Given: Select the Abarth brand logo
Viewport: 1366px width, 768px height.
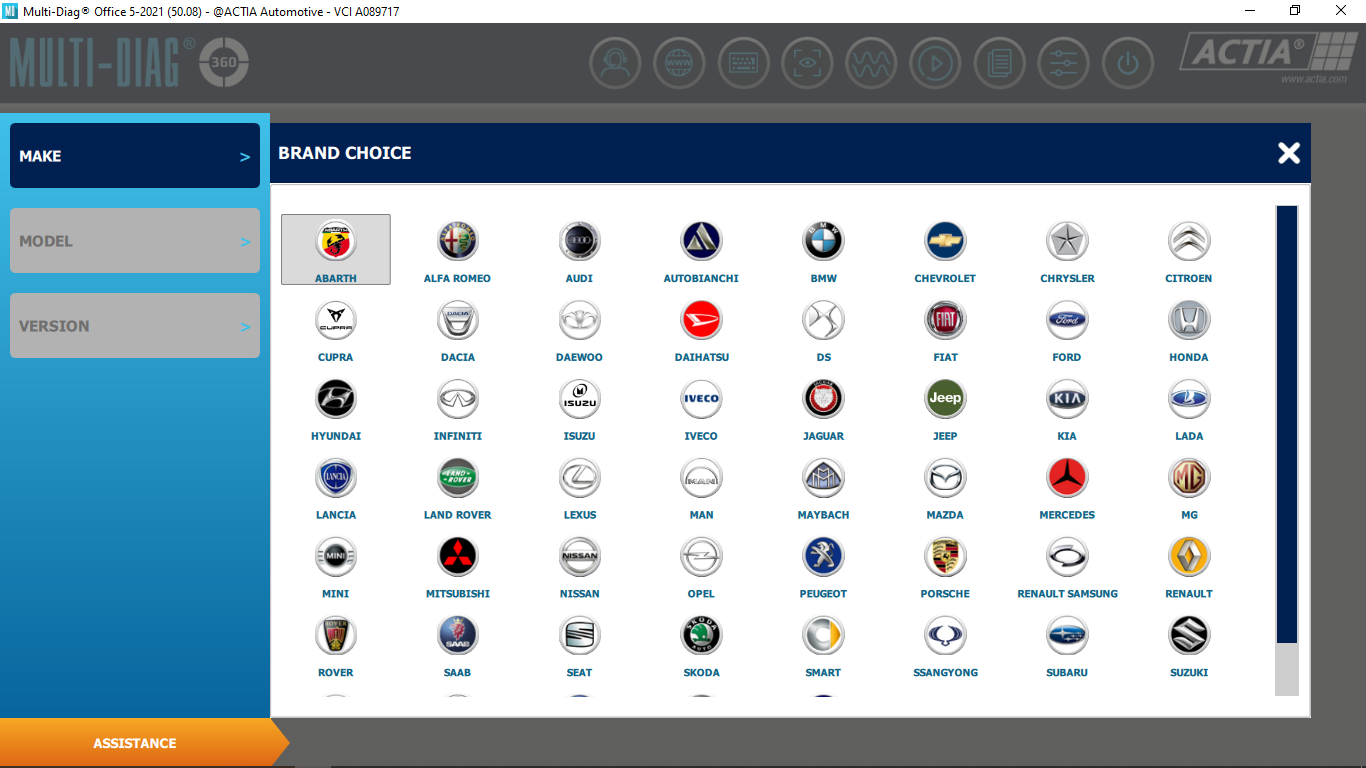Looking at the screenshot, I should tap(336, 241).
